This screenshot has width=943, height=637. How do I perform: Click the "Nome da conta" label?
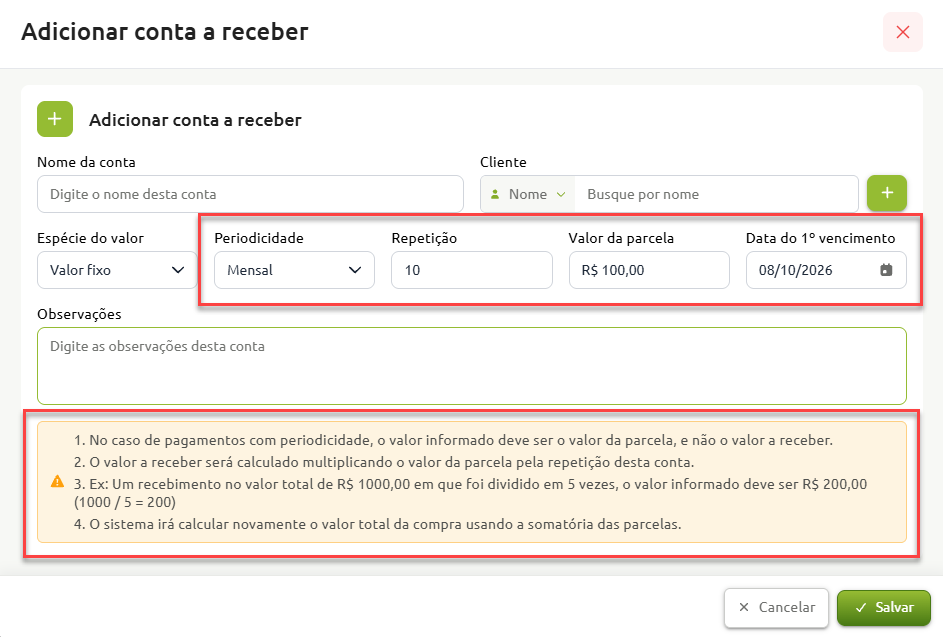pyautogui.click(x=86, y=162)
